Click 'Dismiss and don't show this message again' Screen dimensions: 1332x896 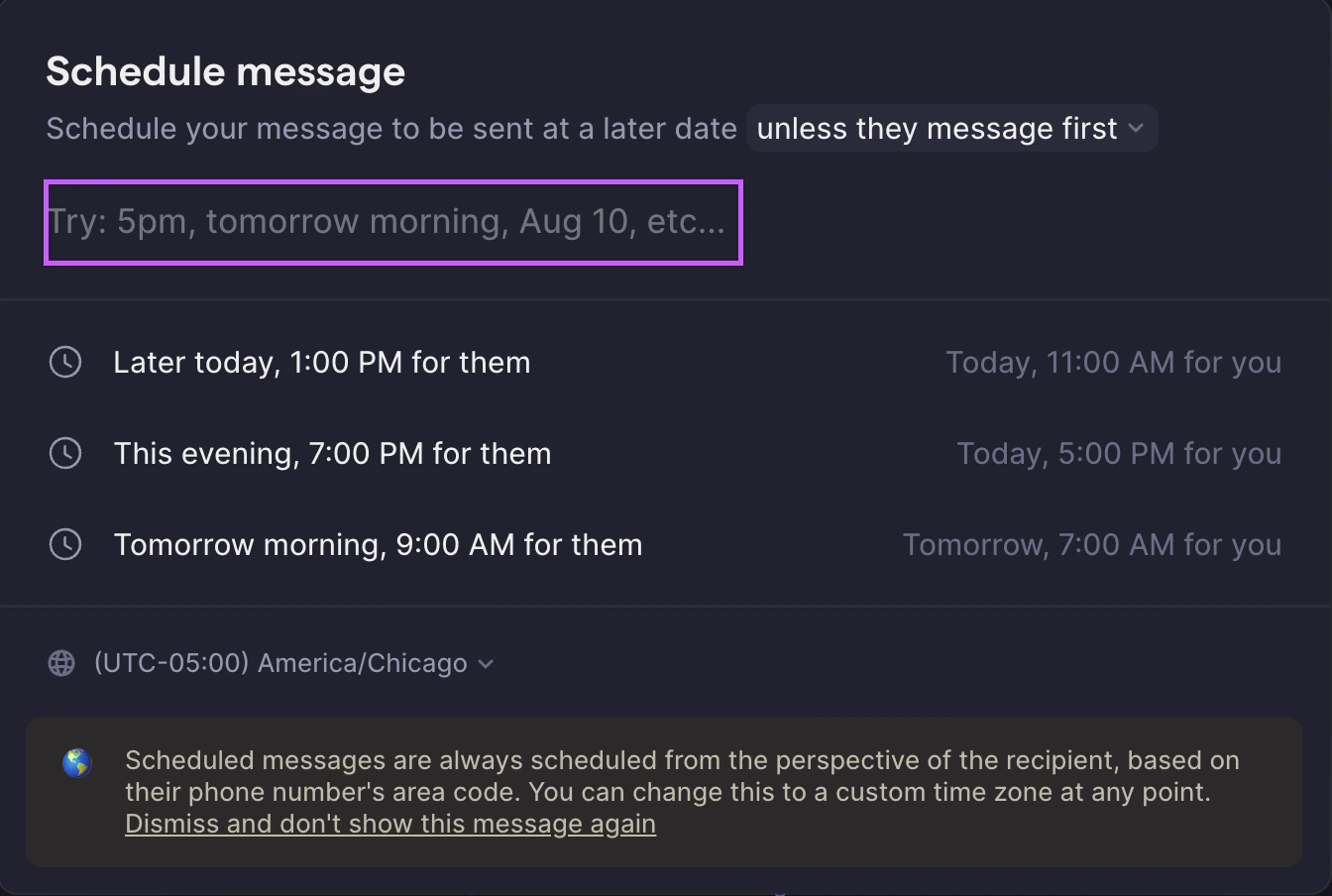389,824
